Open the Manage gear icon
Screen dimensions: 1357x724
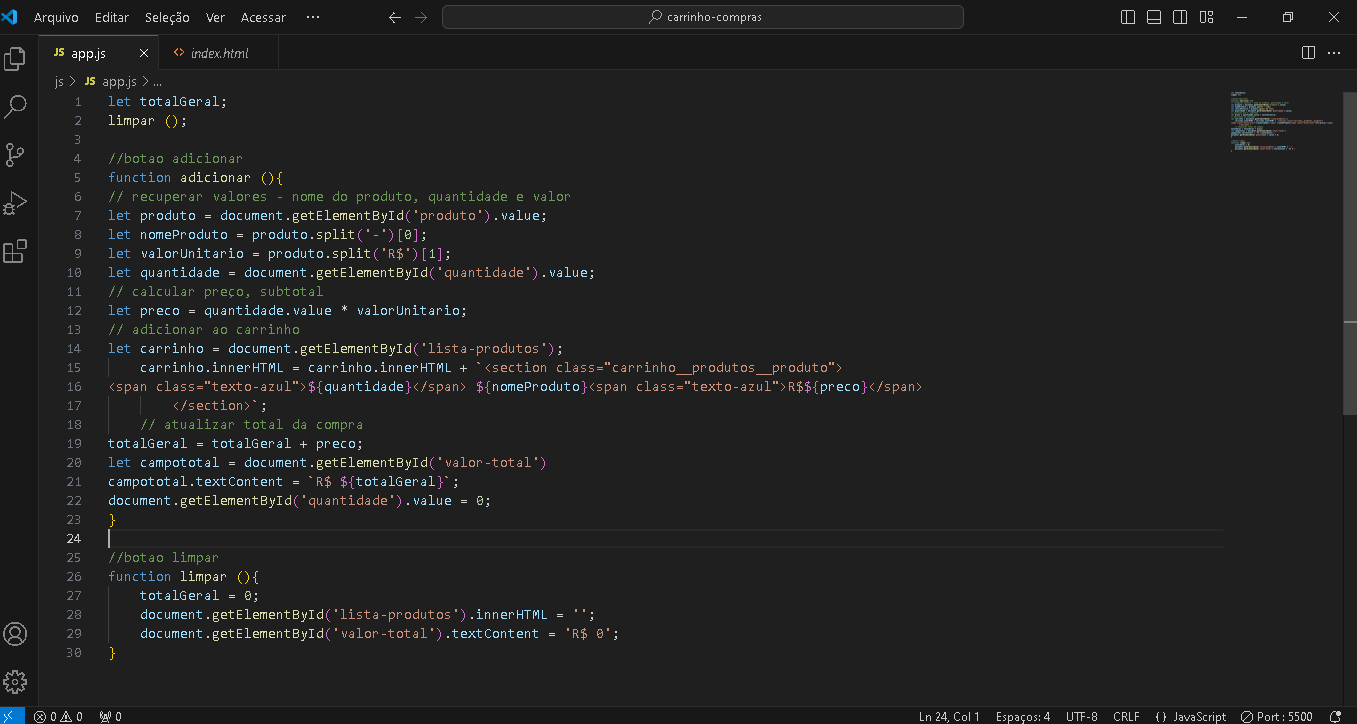click(15, 681)
